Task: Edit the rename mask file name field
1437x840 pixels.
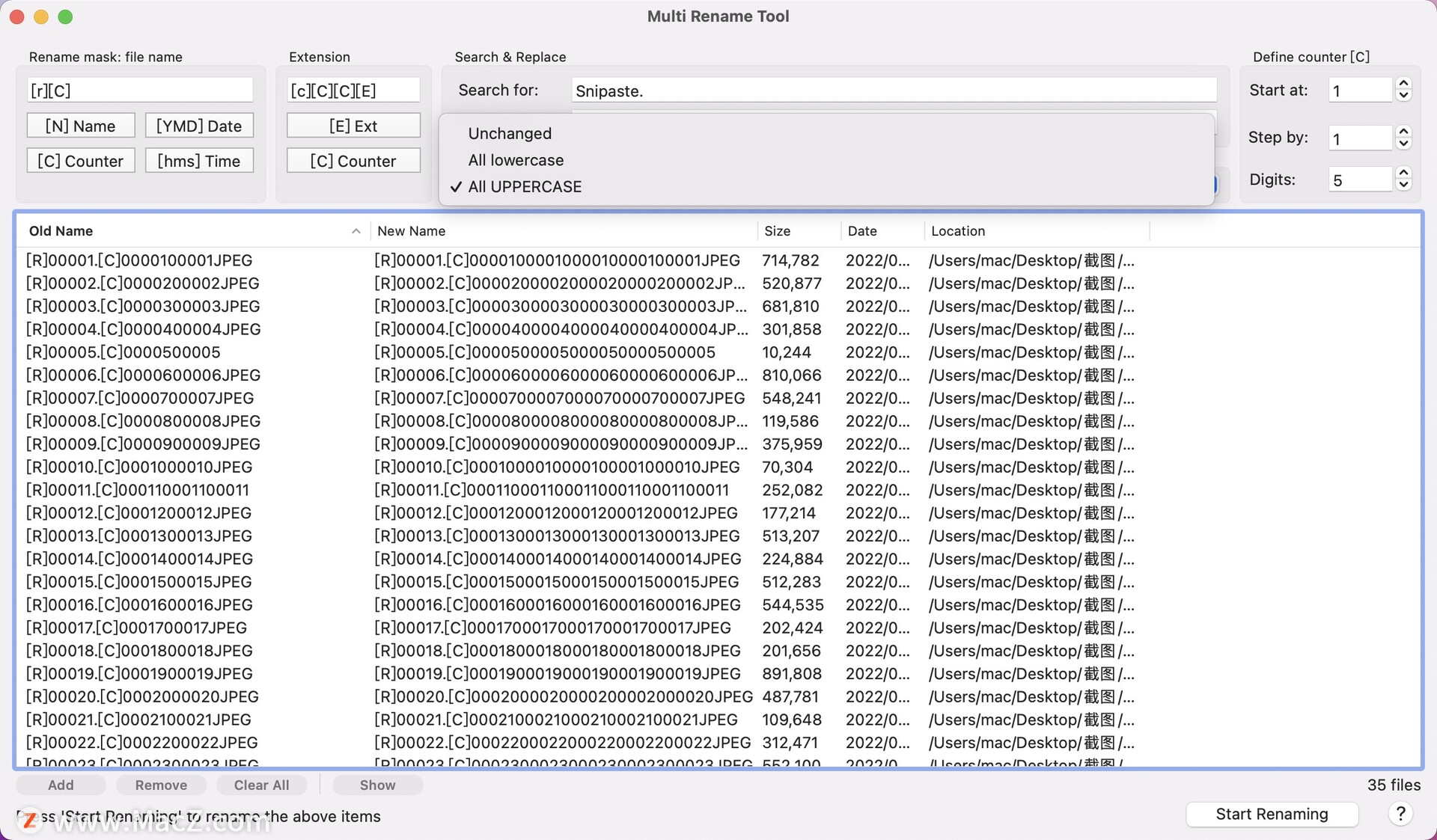Action: 140,91
